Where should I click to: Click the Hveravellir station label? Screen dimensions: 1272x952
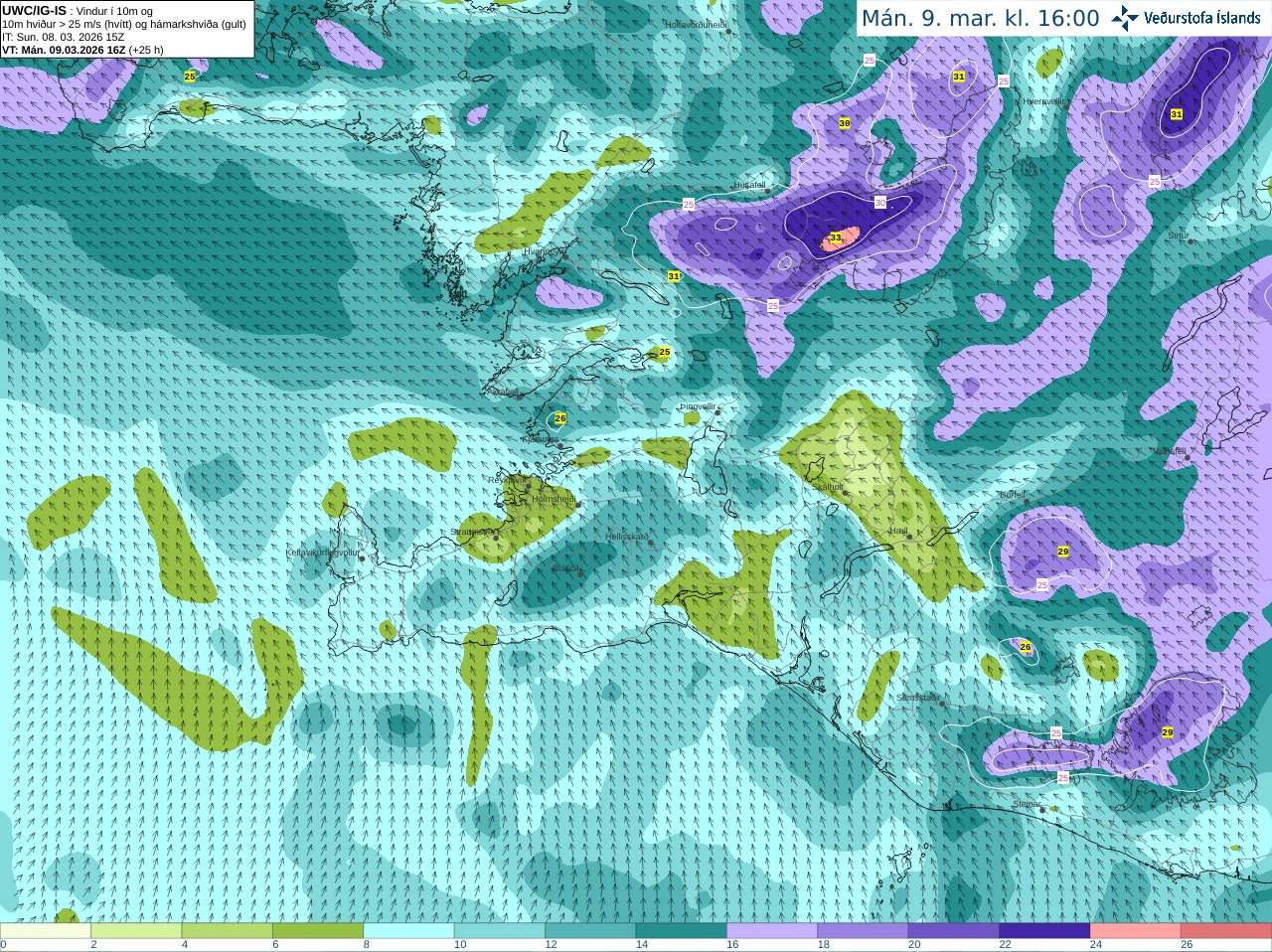(1043, 101)
